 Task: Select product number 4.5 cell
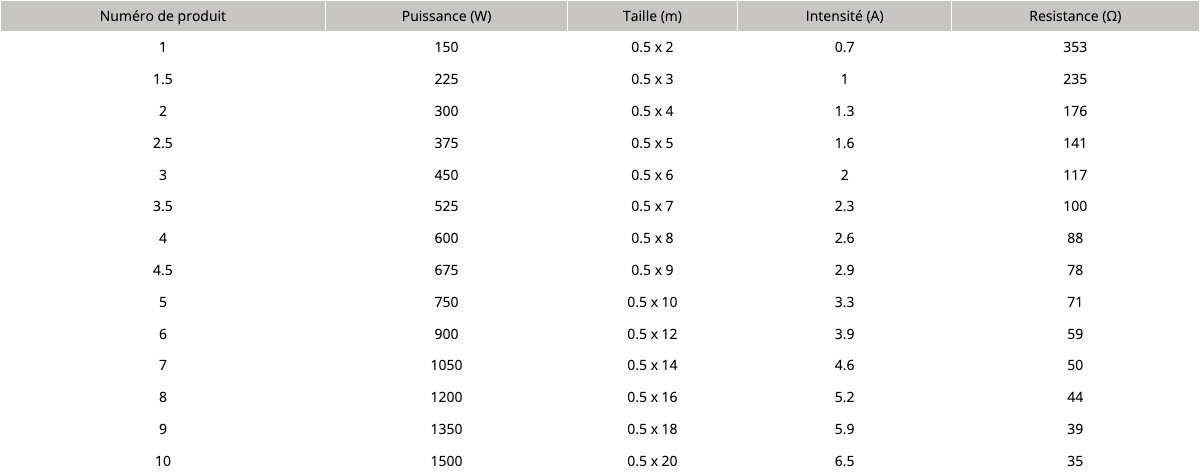pos(163,270)
